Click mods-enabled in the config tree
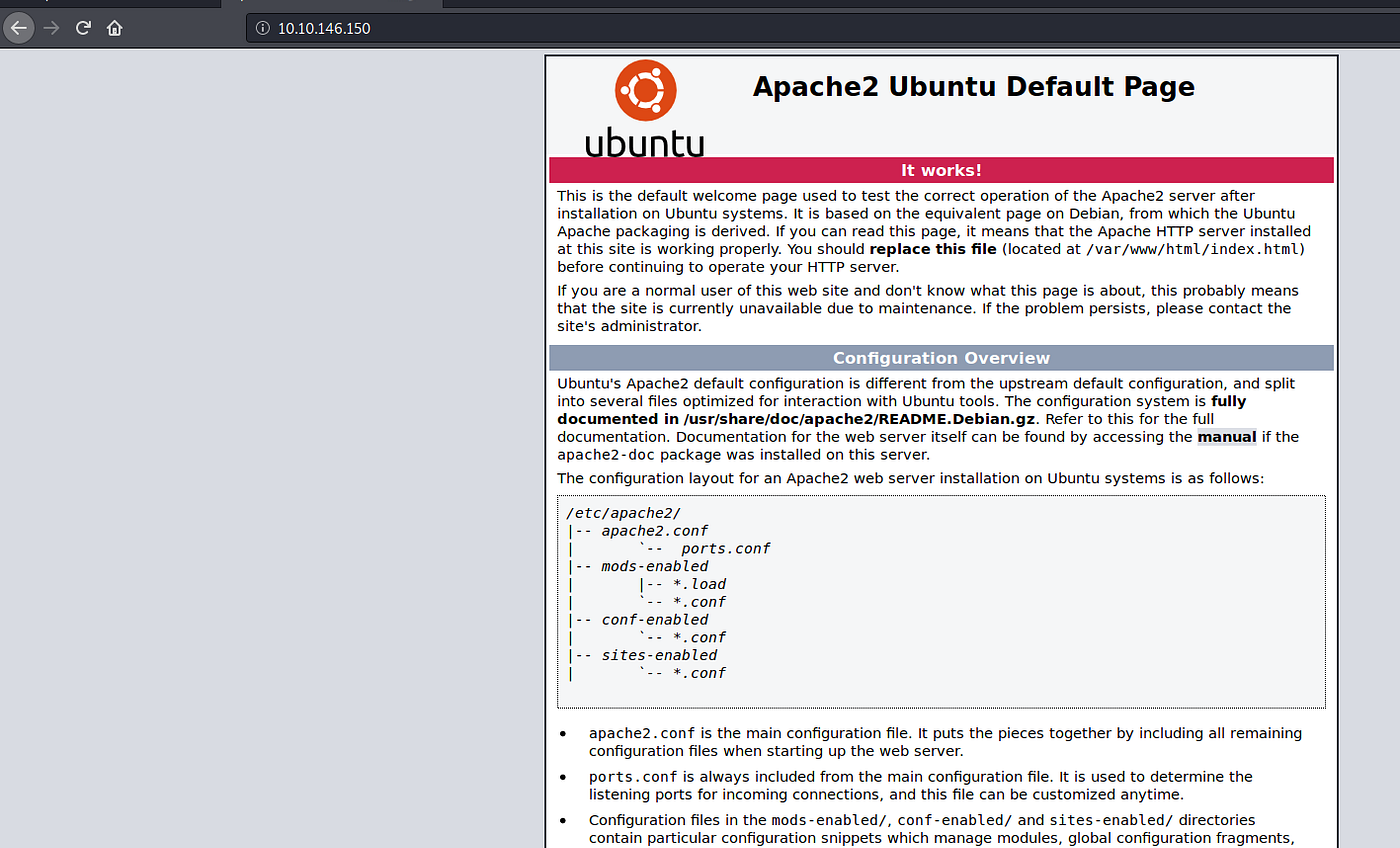1400x848 pixels. pos(655,567)
